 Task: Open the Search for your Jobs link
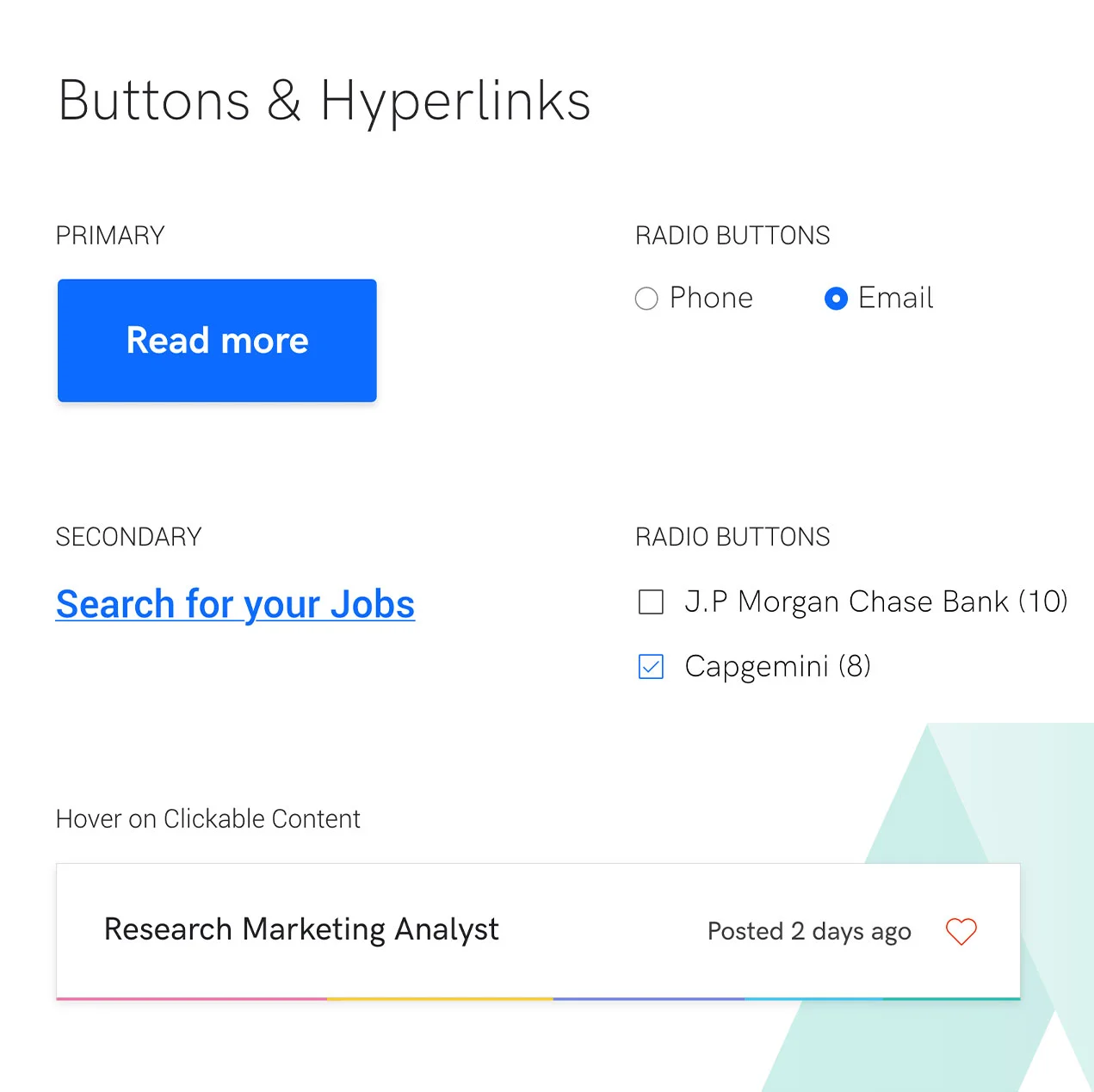235,603
